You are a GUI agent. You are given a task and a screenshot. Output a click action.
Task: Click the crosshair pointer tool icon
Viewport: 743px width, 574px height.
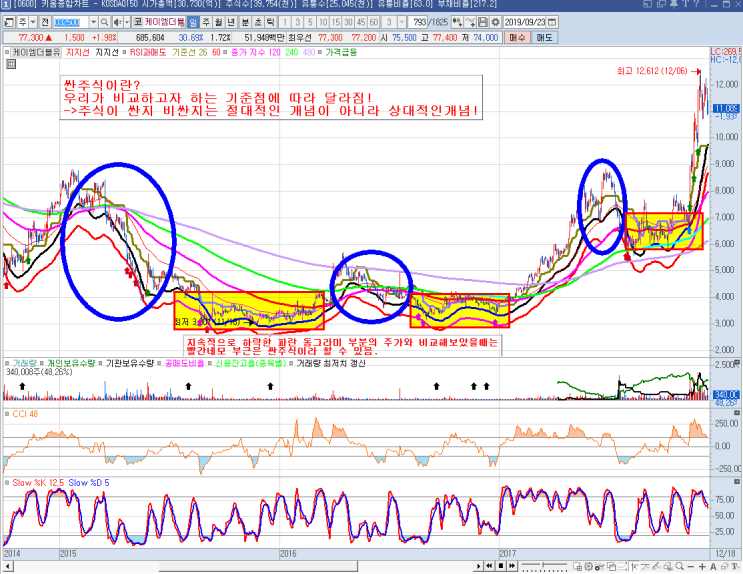[634, 566]
